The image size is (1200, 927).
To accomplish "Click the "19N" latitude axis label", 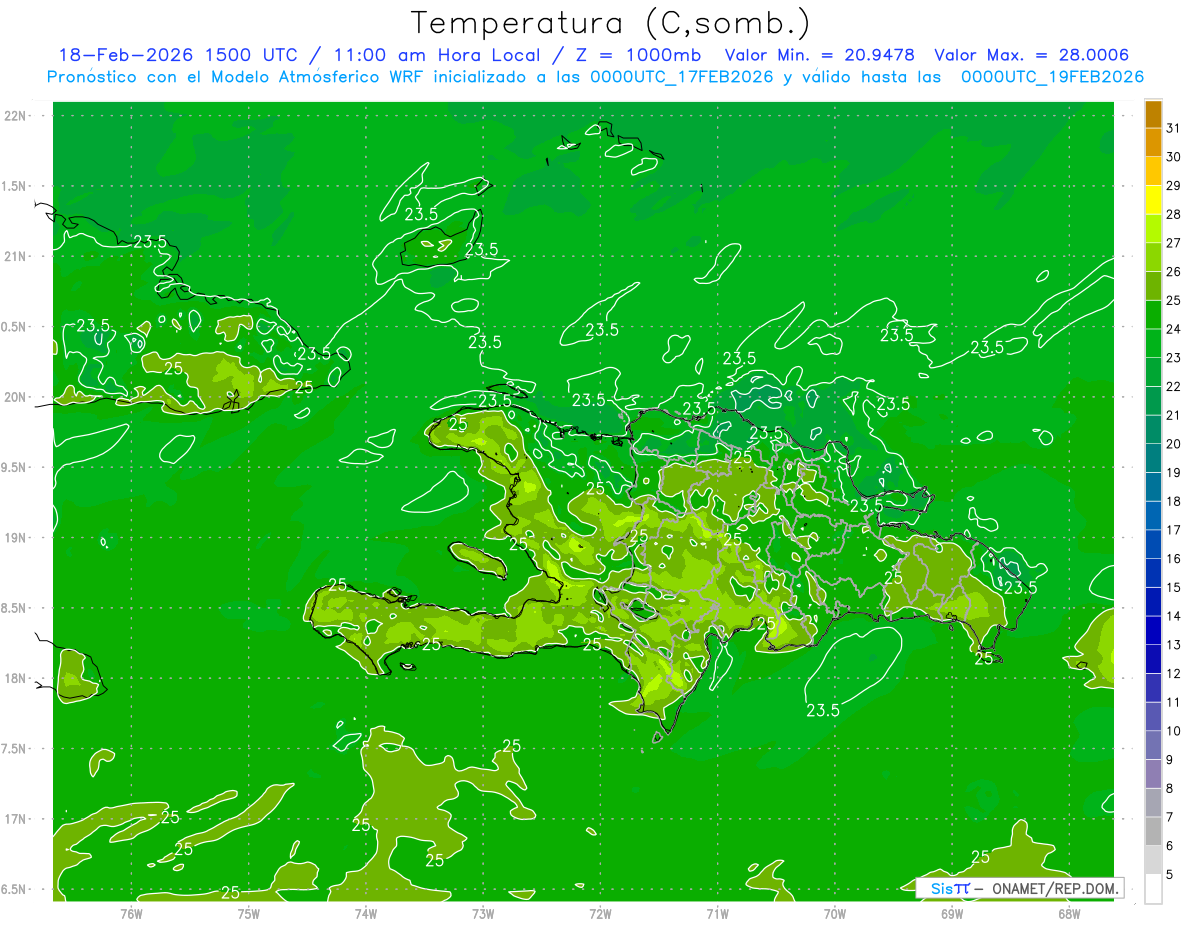I will pyautogui.click(x=15, y=538).
